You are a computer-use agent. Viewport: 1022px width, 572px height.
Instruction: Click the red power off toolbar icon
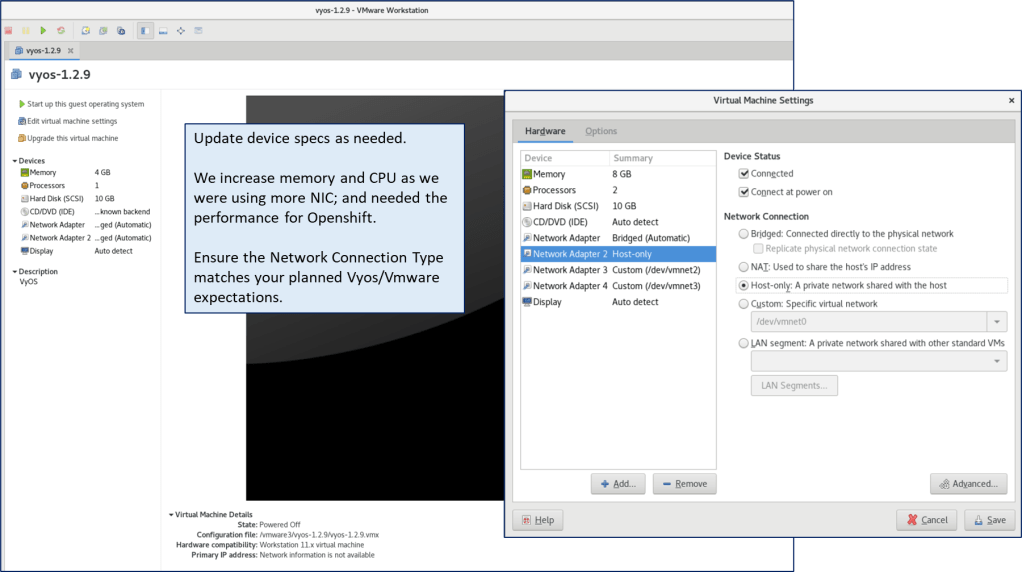[8, 31]
